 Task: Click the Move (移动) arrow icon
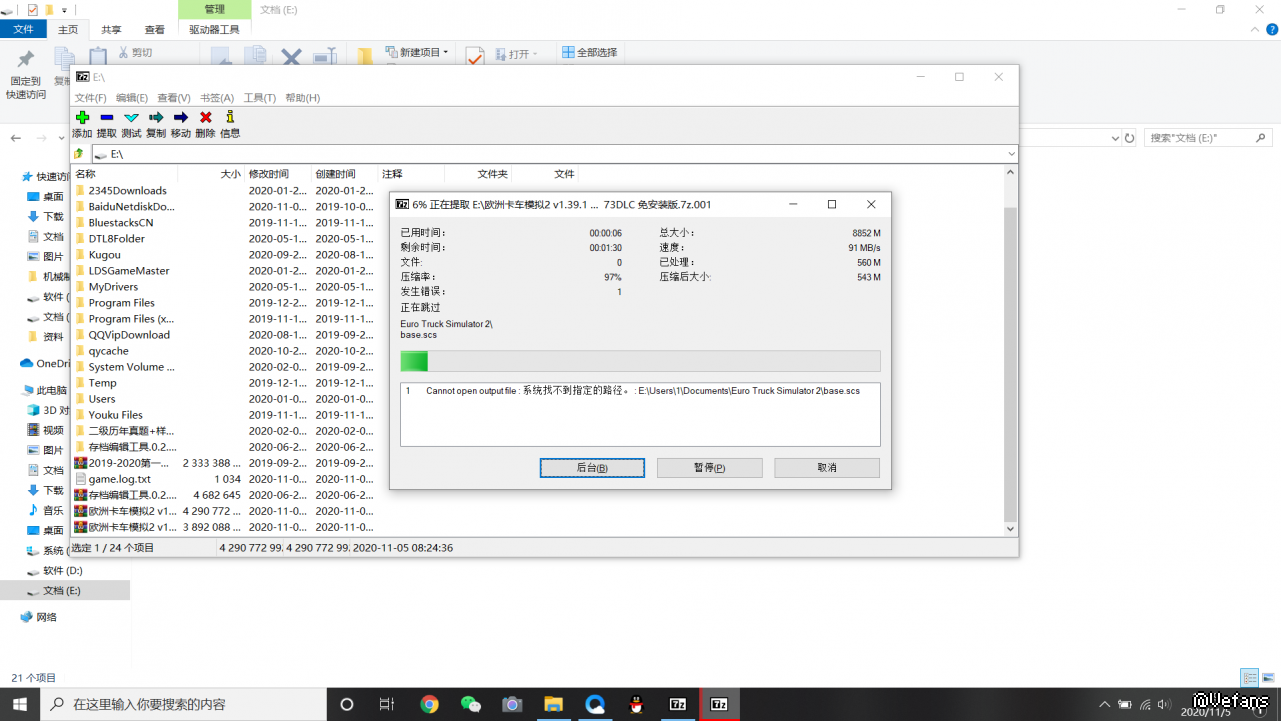coord(180,117)
